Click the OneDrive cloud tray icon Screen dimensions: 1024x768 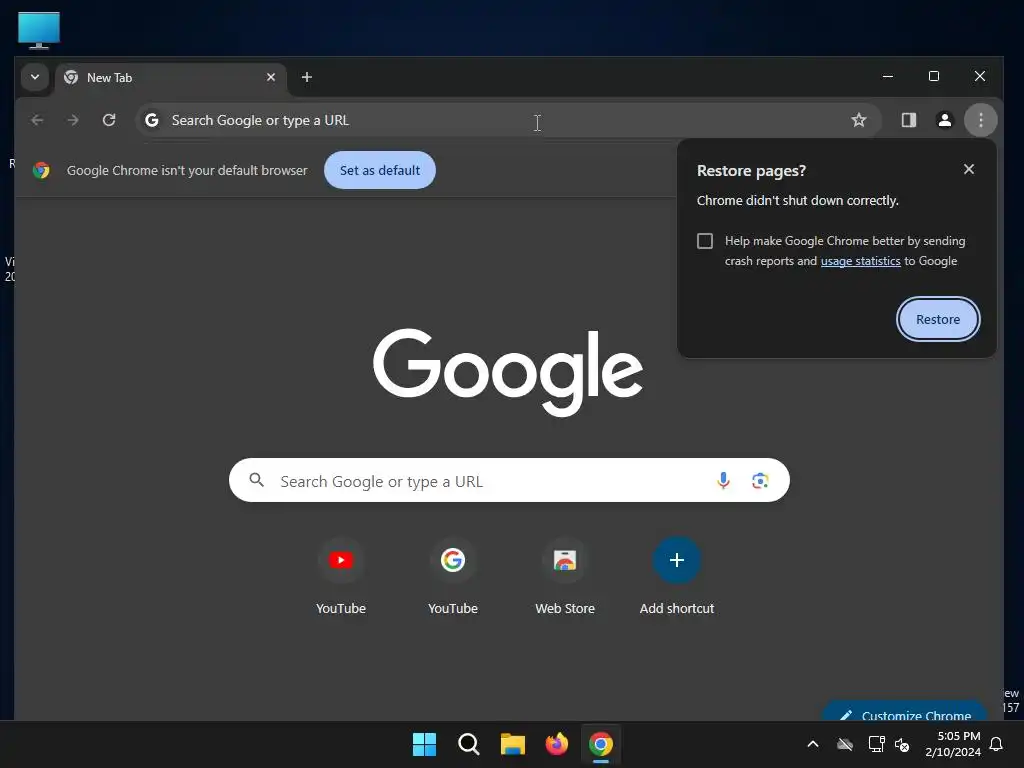click(x=845, y=744)
